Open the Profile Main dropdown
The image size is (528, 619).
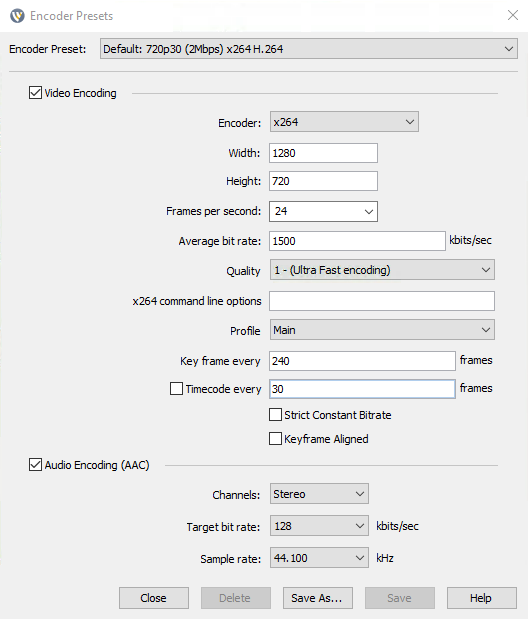pyautogui.click(x=382, y=330)
